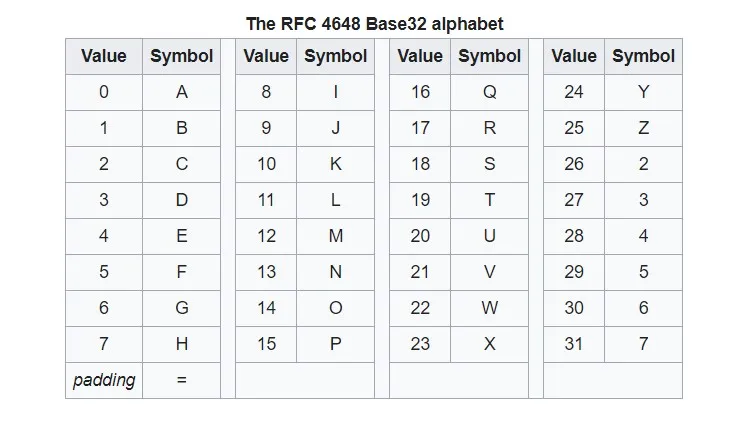Click the value cell showing 31
This screenshot has width=743, height=421.
coord(574,344)
